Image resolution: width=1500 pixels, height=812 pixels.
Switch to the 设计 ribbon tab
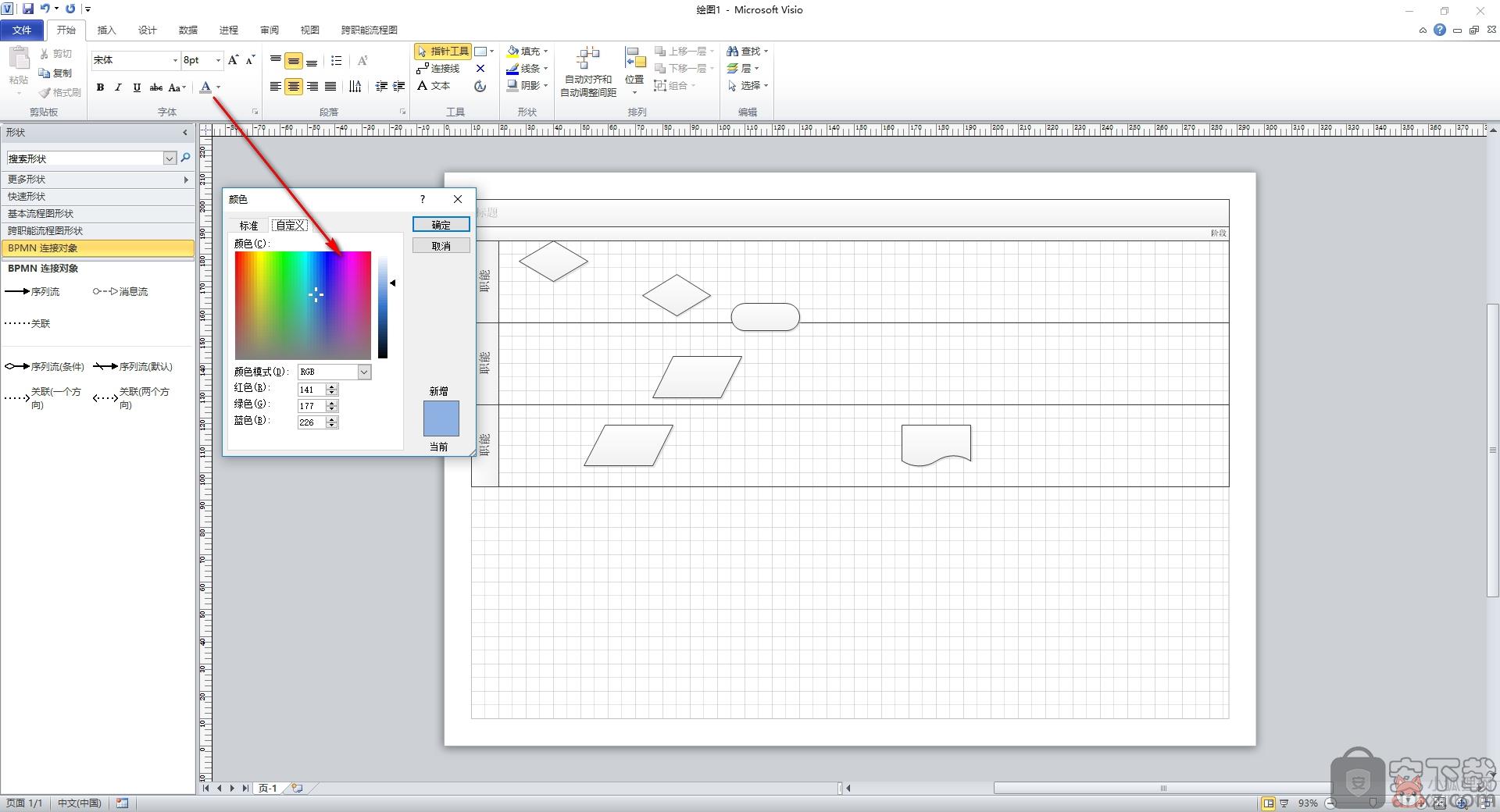click(x=147, y=30)
